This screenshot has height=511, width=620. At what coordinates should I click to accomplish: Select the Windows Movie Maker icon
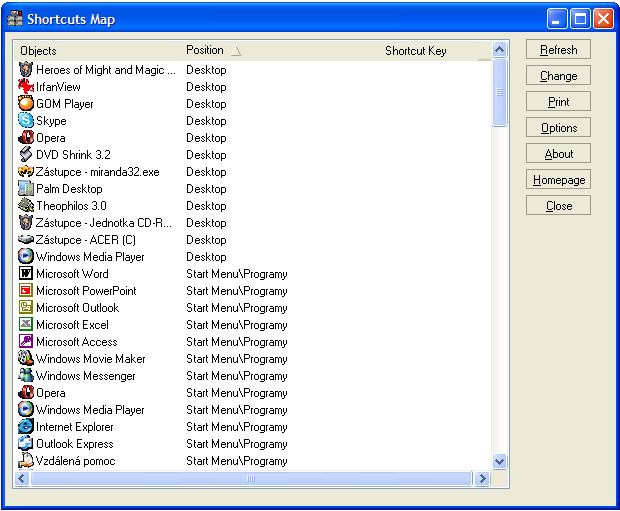pos(26,359)
